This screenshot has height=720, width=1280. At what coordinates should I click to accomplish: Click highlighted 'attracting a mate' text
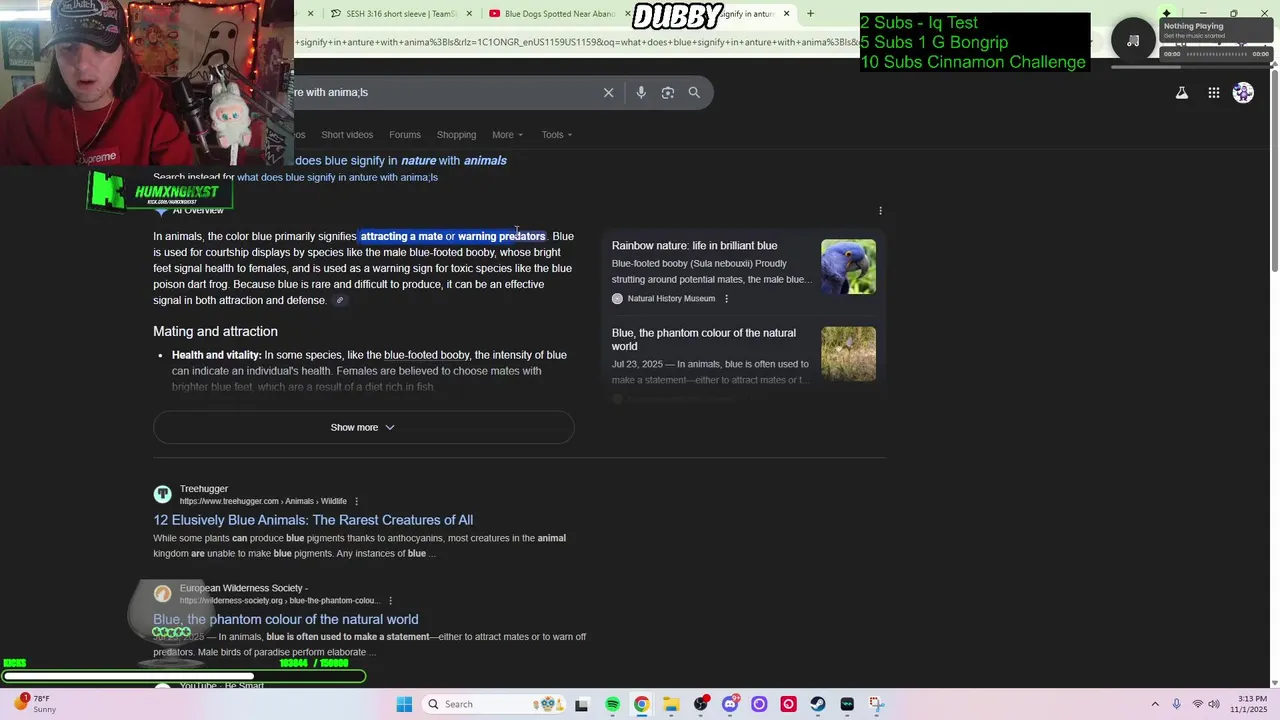tap(401, 237)
